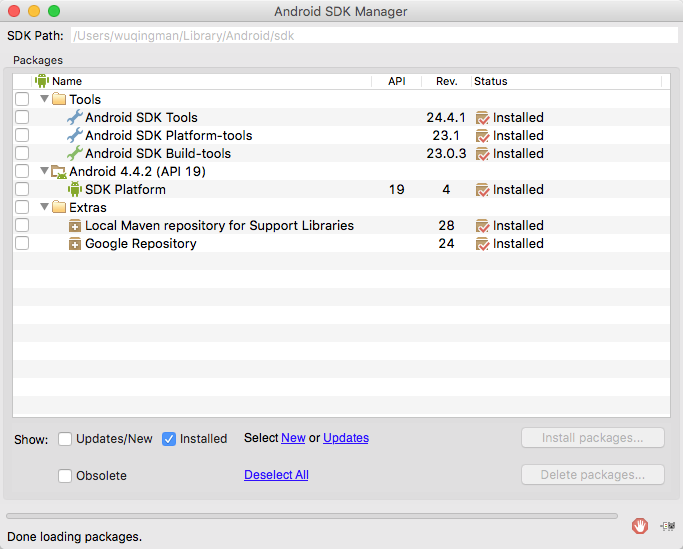Image resolution: width=683 pixels, height=549 pixels.
Task: Click the Delete packages button
Action: point(593,475)
